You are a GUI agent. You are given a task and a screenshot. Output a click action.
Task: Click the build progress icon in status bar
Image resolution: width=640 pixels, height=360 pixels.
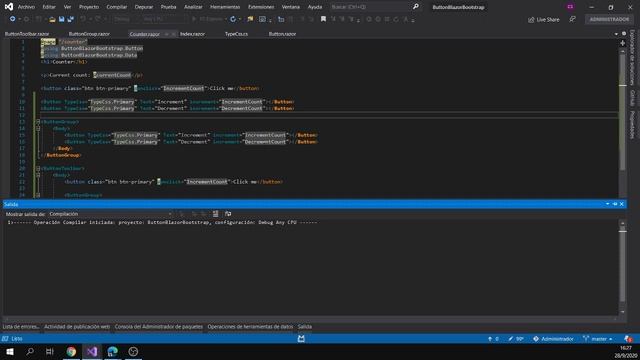(301, 339)
